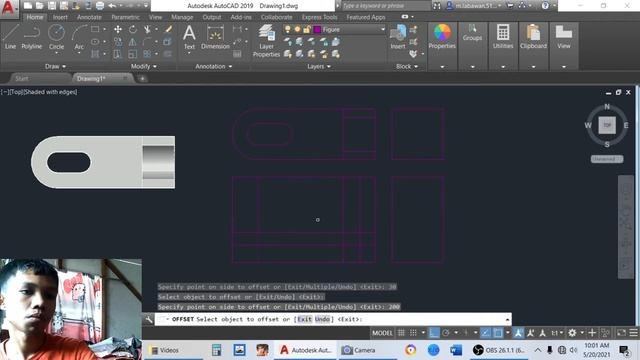Click the viewport controls [-] label
The width and height of the screenshot is (640, 360).
(x=4, y=92)
